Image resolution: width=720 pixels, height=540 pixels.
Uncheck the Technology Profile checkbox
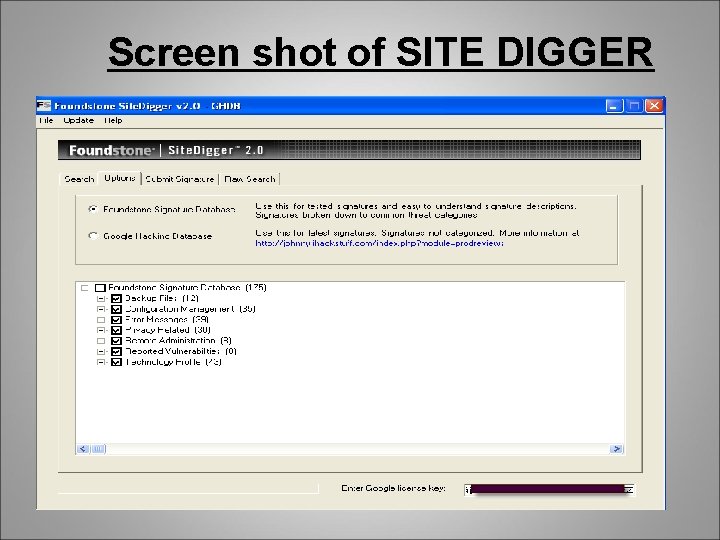click(116, 362)
